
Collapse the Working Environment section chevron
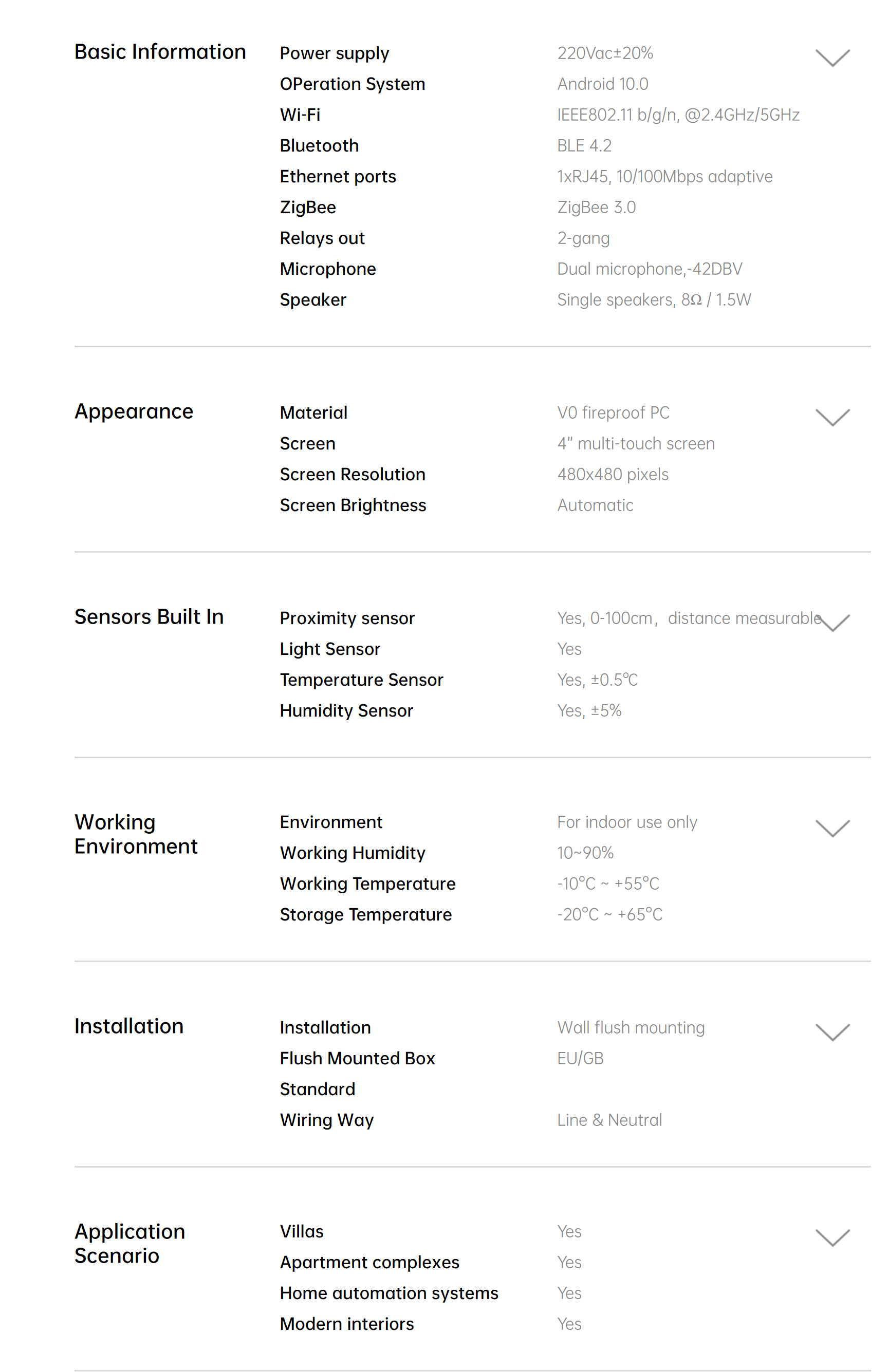pos(832,828)
